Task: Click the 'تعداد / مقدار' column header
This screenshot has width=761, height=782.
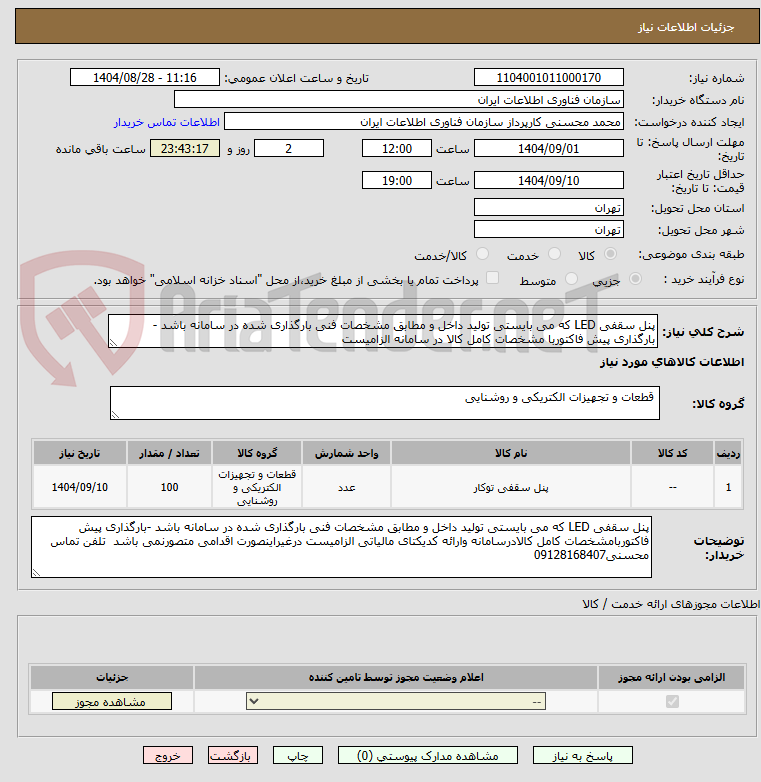Action: tap(170, 453)
